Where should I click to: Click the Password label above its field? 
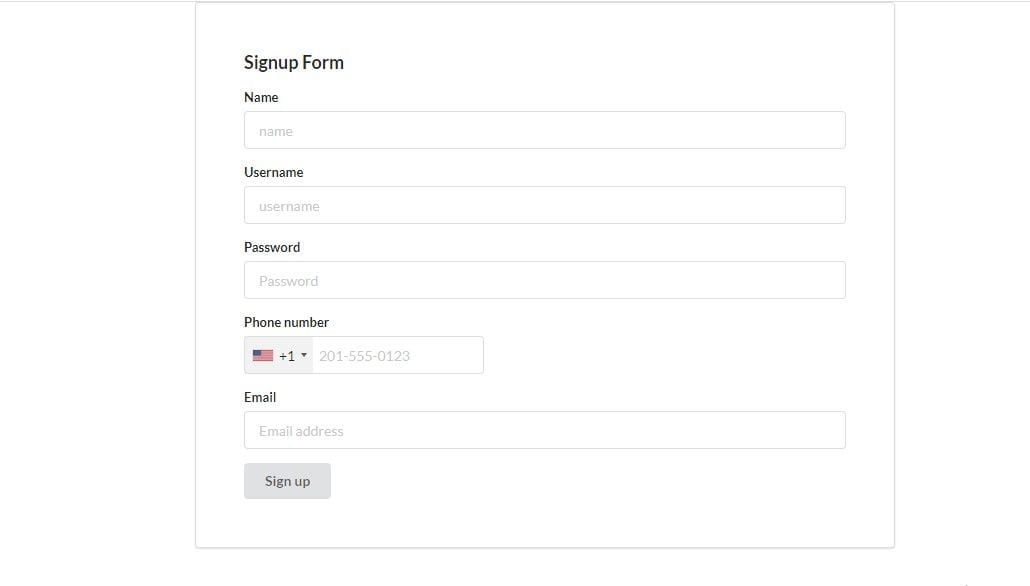click(x=271, y=247)
